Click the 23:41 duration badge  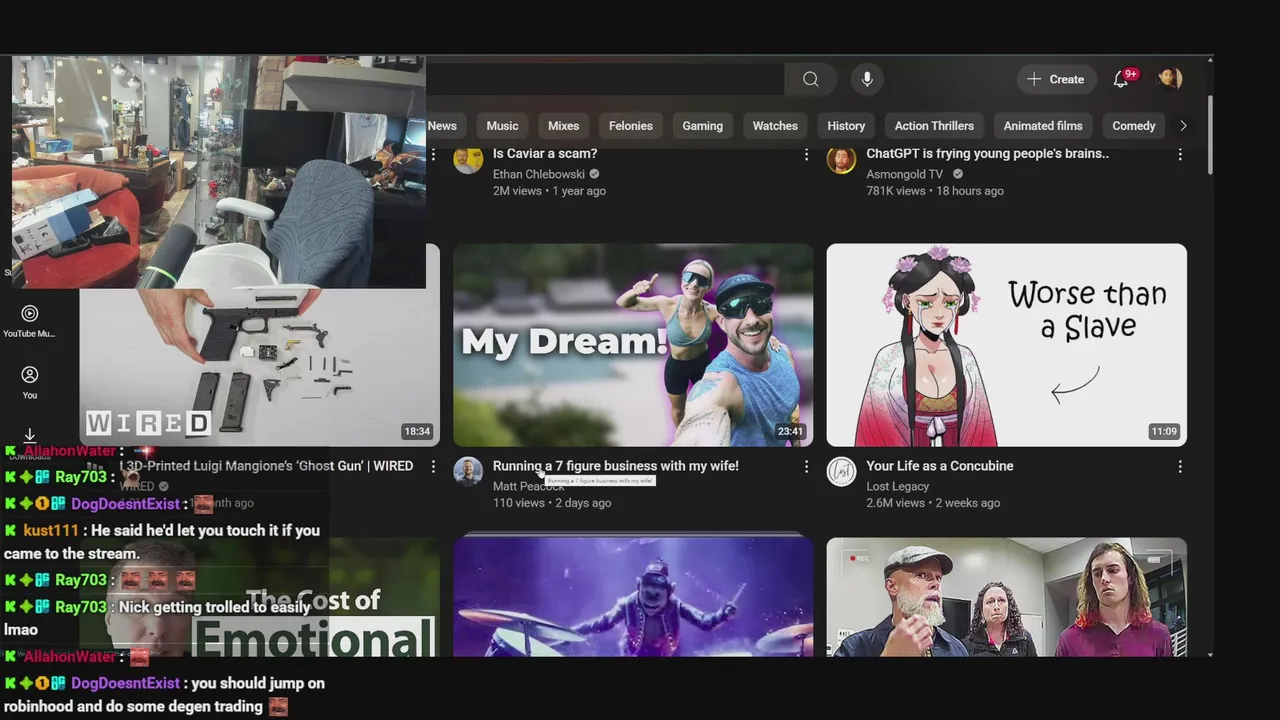click(x=790, y=432)
